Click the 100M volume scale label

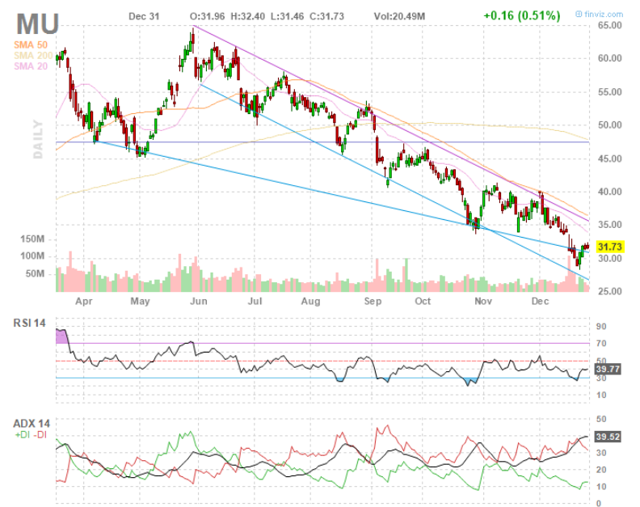coord(32,256)
